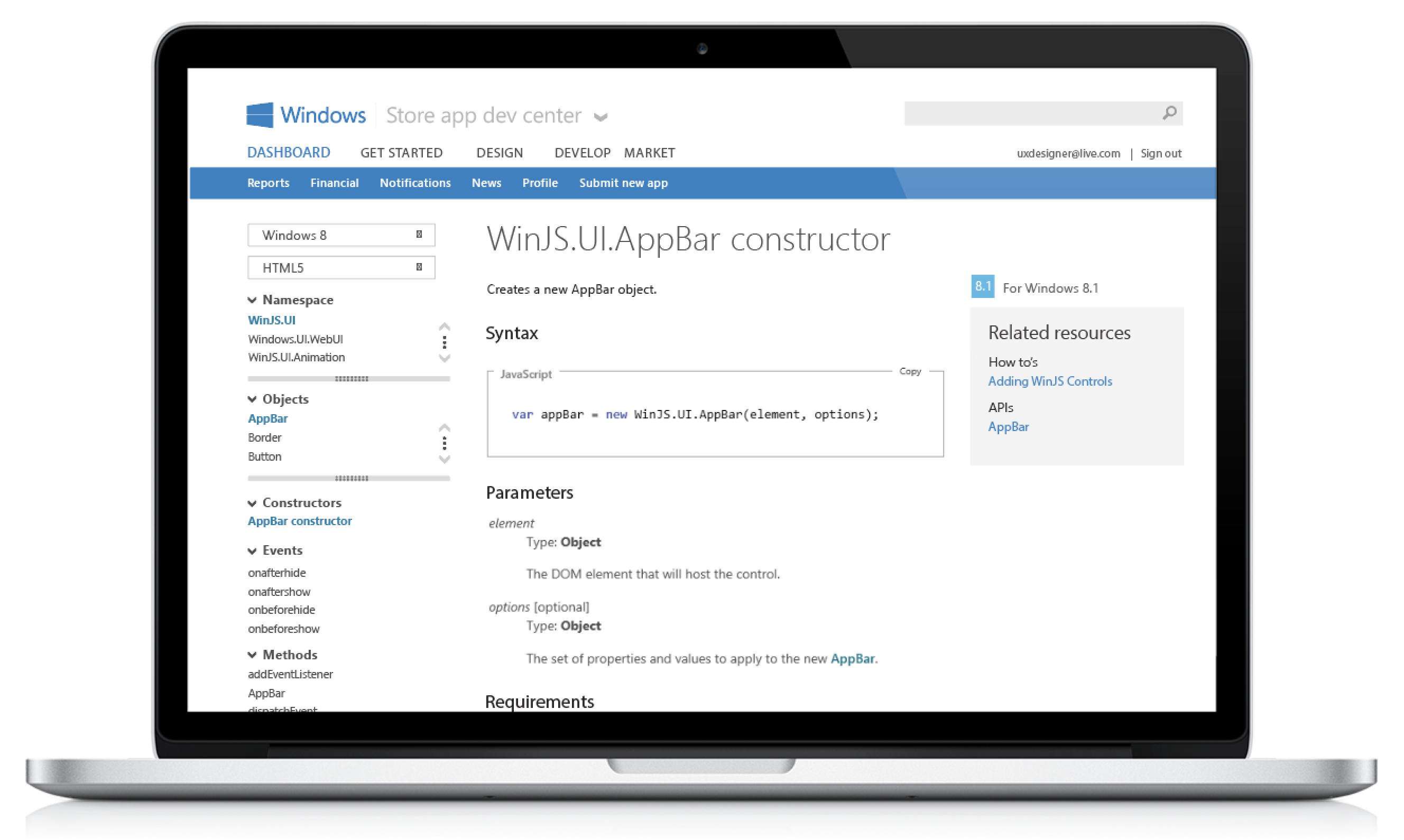Collapse the Objects section
The image size is (1404, 840).
point(252,399)
